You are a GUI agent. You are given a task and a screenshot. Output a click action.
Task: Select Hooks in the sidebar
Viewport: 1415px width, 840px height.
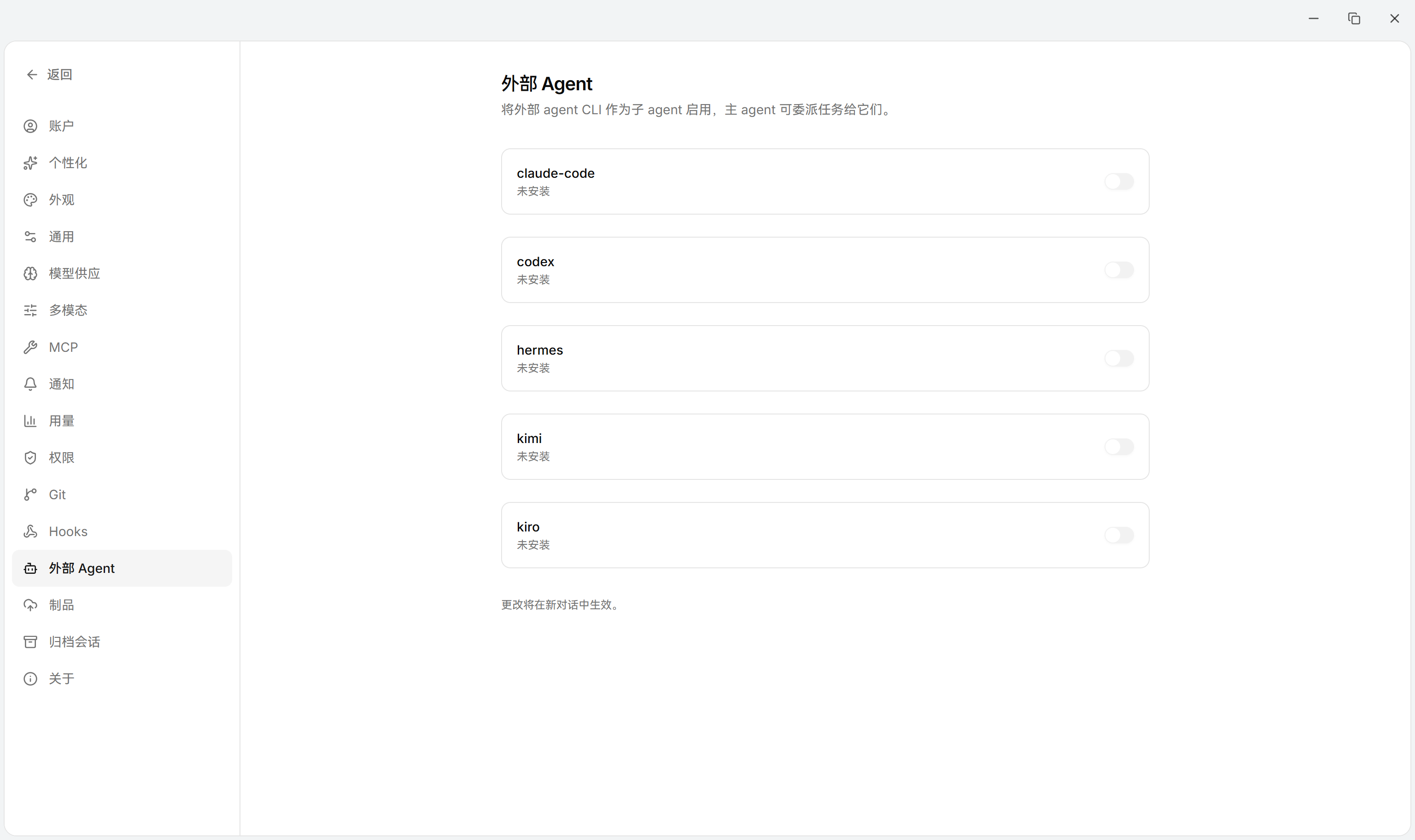coord(122,531)
